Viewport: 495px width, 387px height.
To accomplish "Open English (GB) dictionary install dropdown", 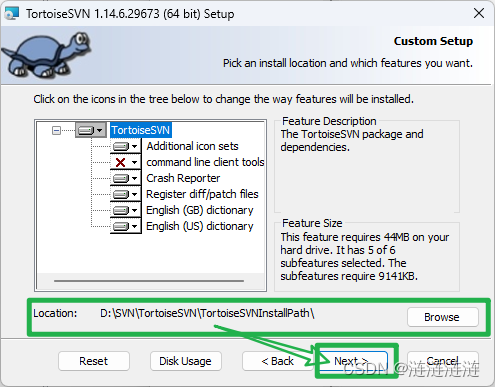I will (x=126, y=210).
